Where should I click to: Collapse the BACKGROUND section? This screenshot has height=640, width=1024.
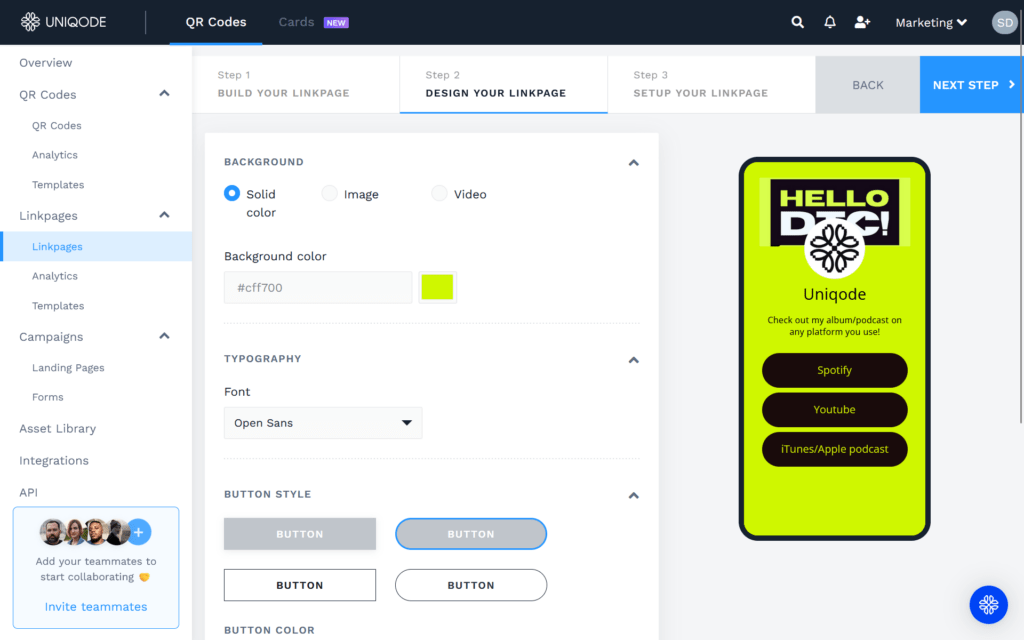point(633,161)
